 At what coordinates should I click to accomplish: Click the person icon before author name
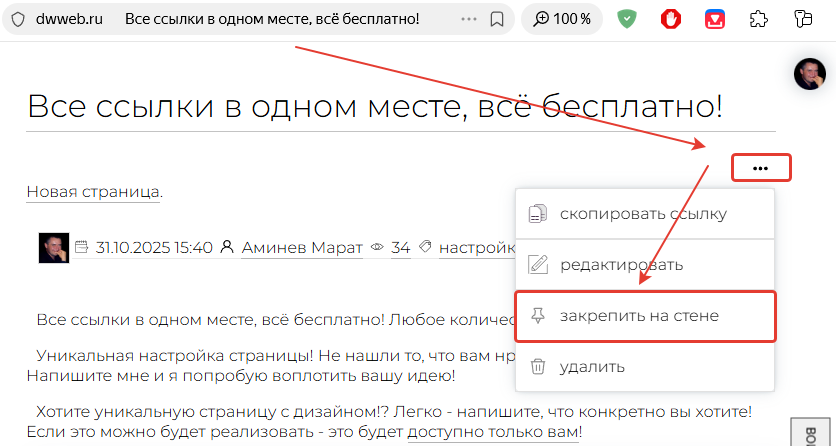point(227,247)
